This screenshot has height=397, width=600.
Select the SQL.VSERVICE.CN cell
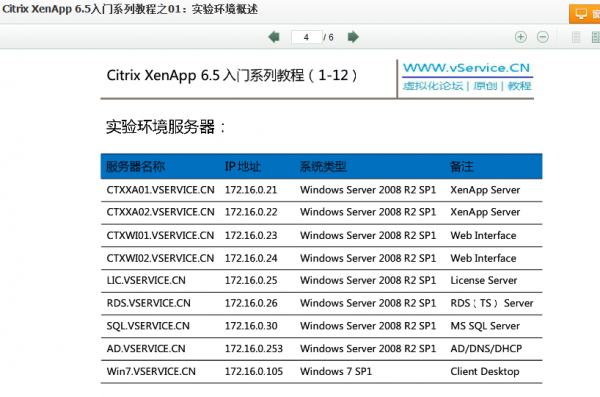148,326
